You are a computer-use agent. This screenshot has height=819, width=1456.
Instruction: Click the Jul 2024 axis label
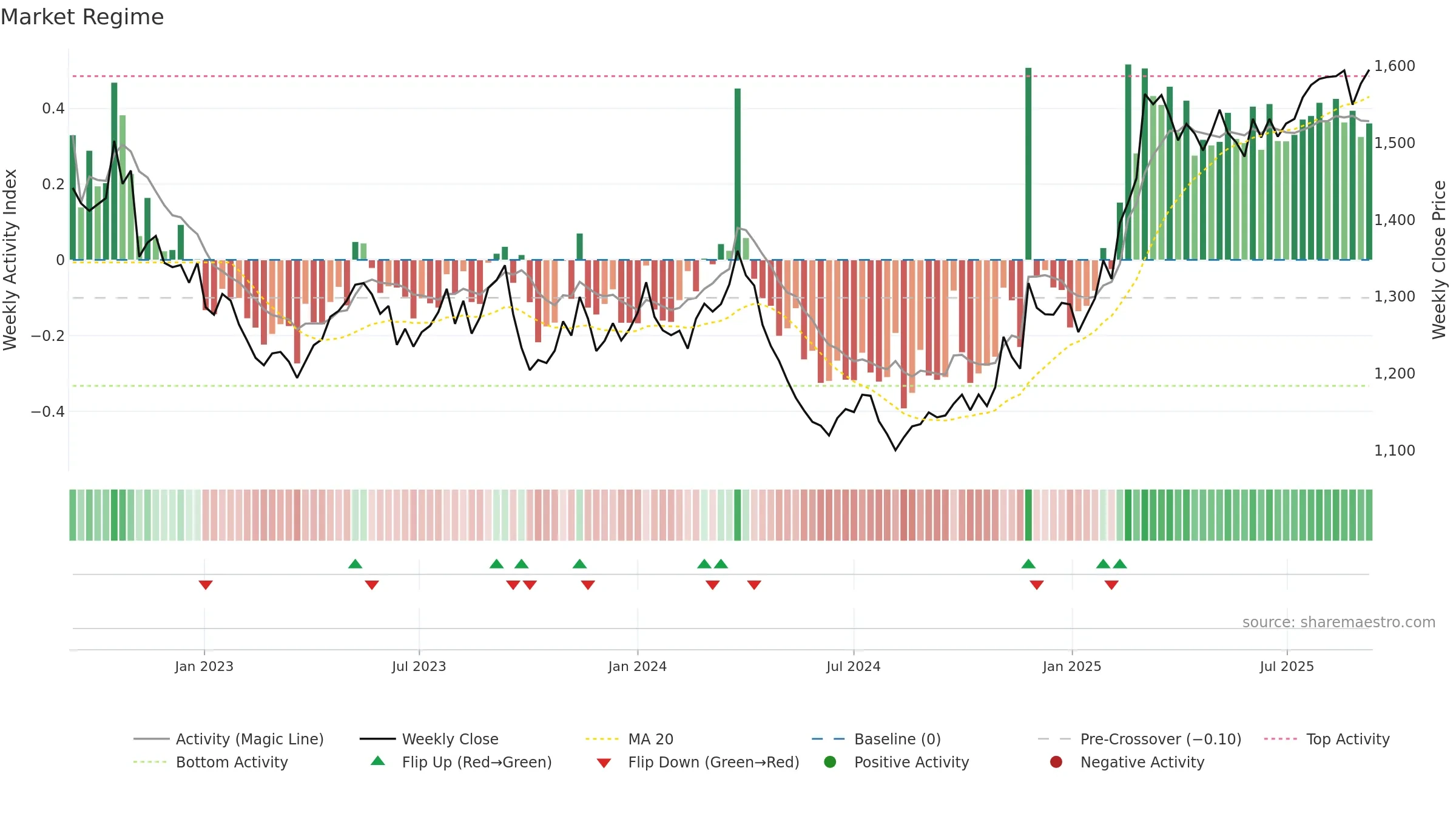(853, 666)
